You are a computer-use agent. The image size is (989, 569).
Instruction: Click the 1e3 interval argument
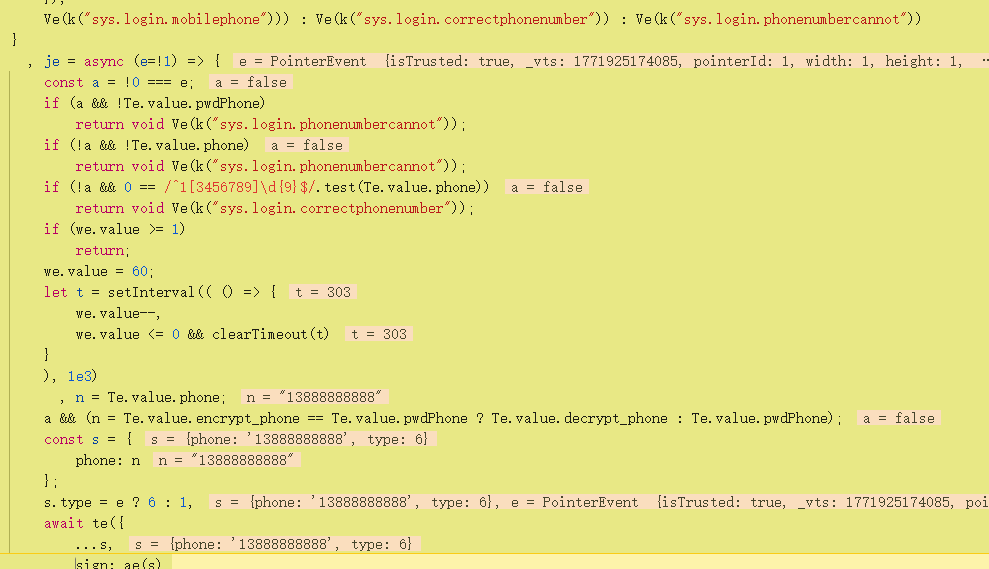[x=83, y=376]
